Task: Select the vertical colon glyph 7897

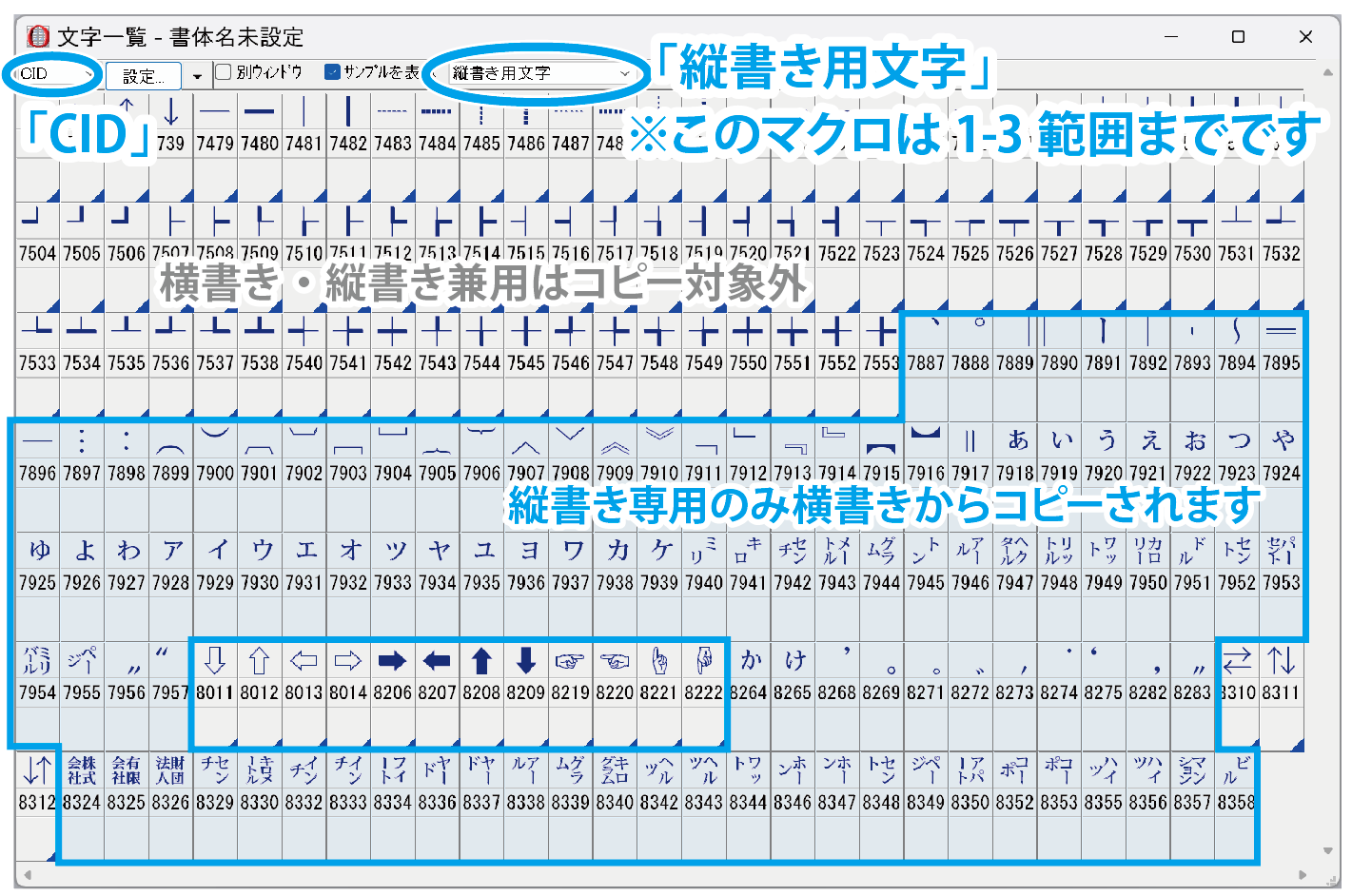Action: 82,440
